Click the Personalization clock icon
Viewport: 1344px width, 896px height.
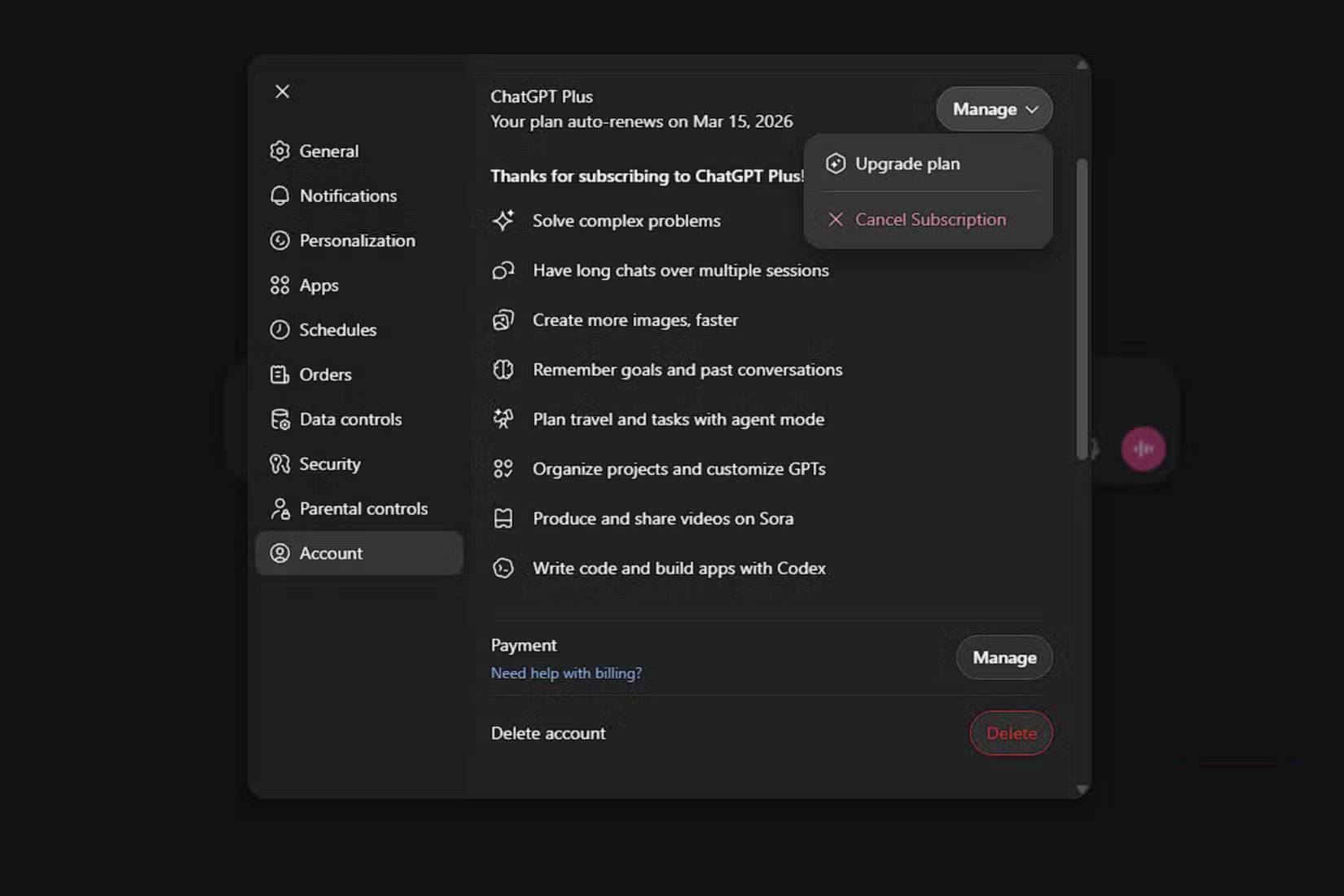point(280,240)
